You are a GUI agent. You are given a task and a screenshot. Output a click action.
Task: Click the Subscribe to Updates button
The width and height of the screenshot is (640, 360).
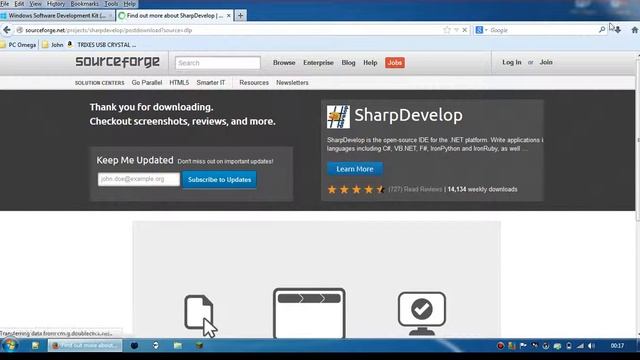tap(219, 180)
